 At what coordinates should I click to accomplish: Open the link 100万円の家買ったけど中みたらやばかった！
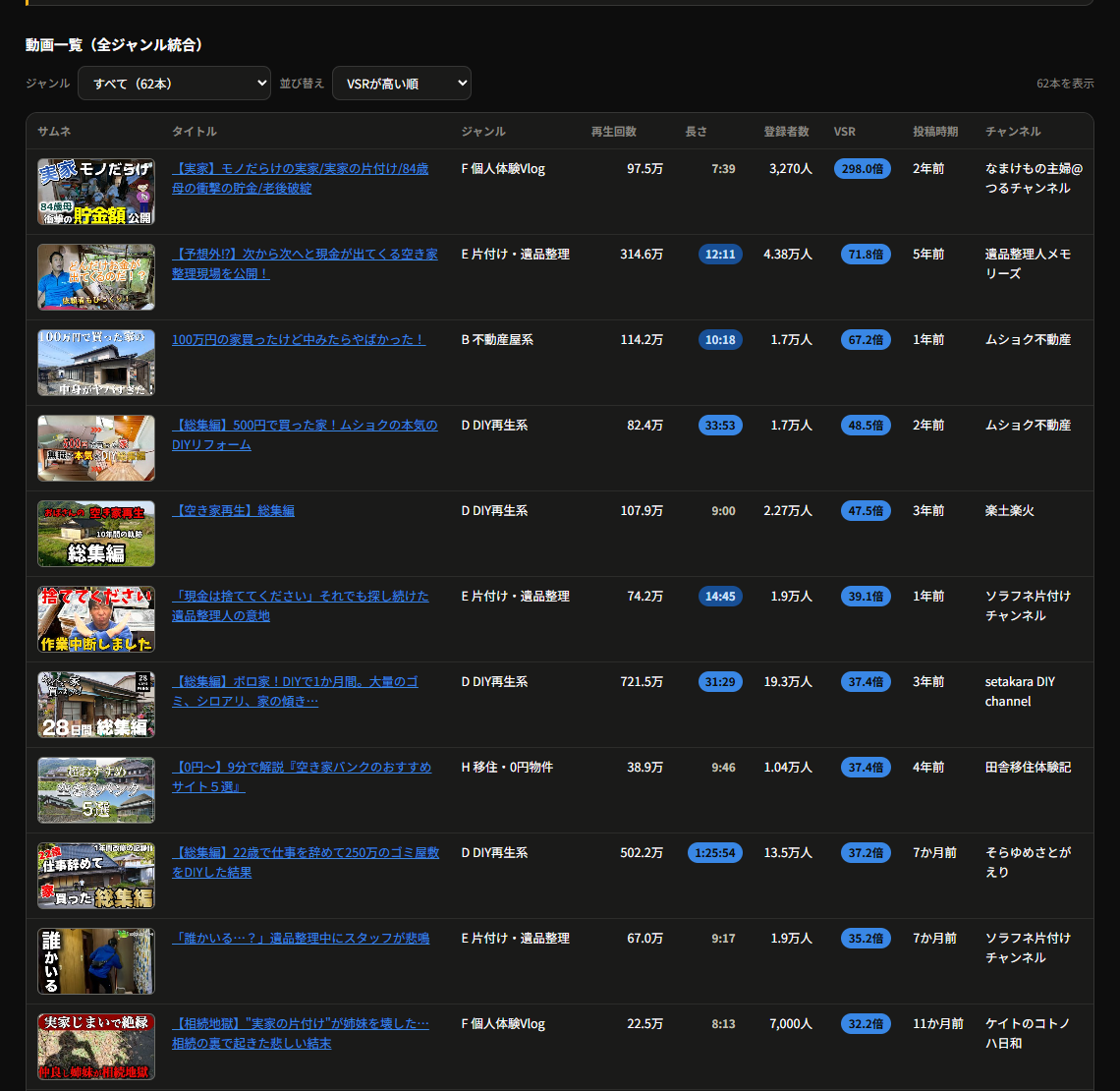click(x=299, y=339)
